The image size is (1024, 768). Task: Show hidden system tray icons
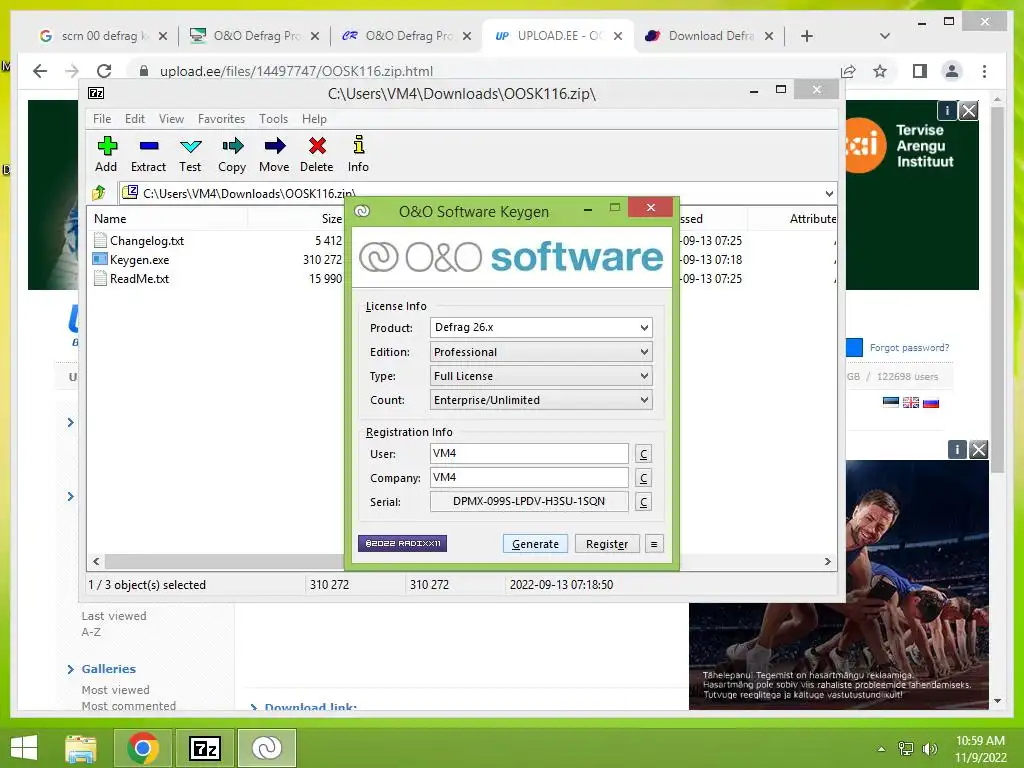(881, 749)
